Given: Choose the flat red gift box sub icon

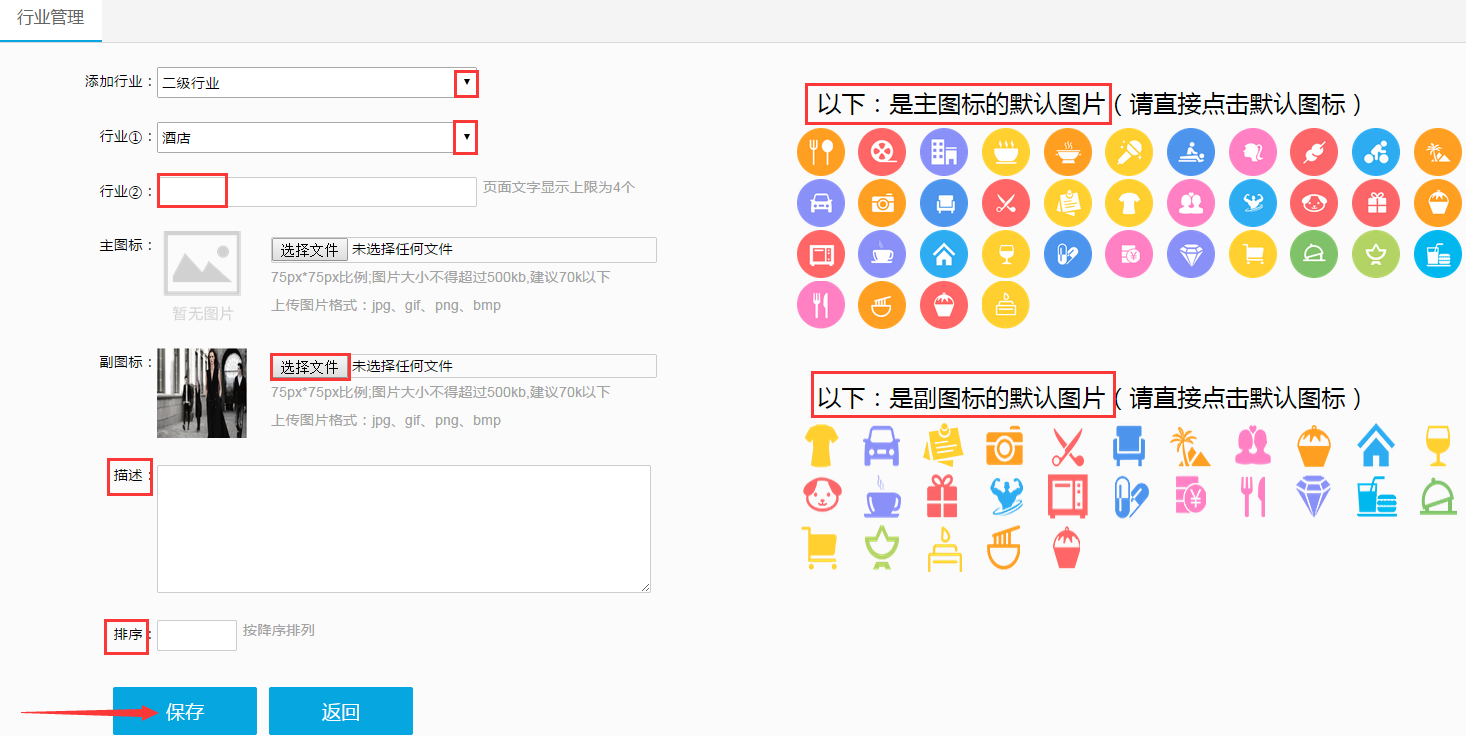Looking at the screenshot, I should (x=943, y=497).
